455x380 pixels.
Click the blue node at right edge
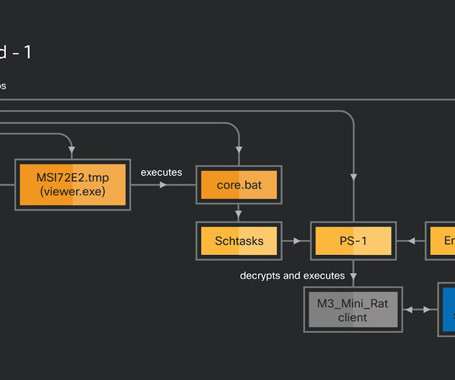447,310
